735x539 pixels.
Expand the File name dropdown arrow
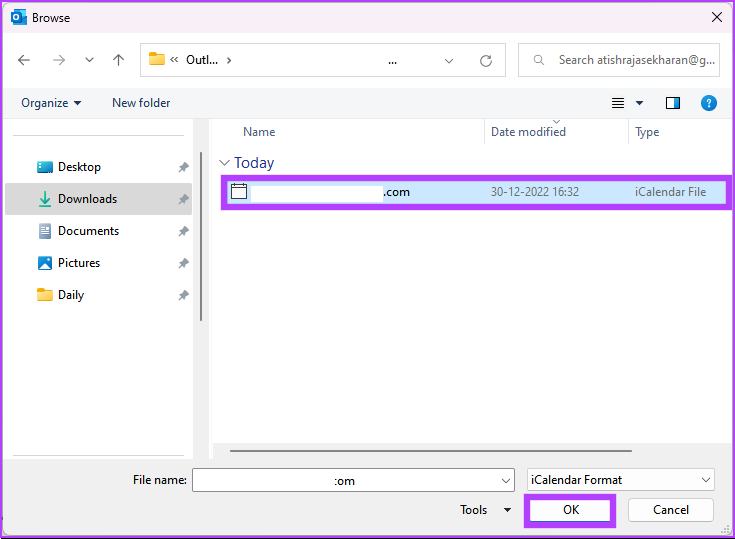(506, 480)
